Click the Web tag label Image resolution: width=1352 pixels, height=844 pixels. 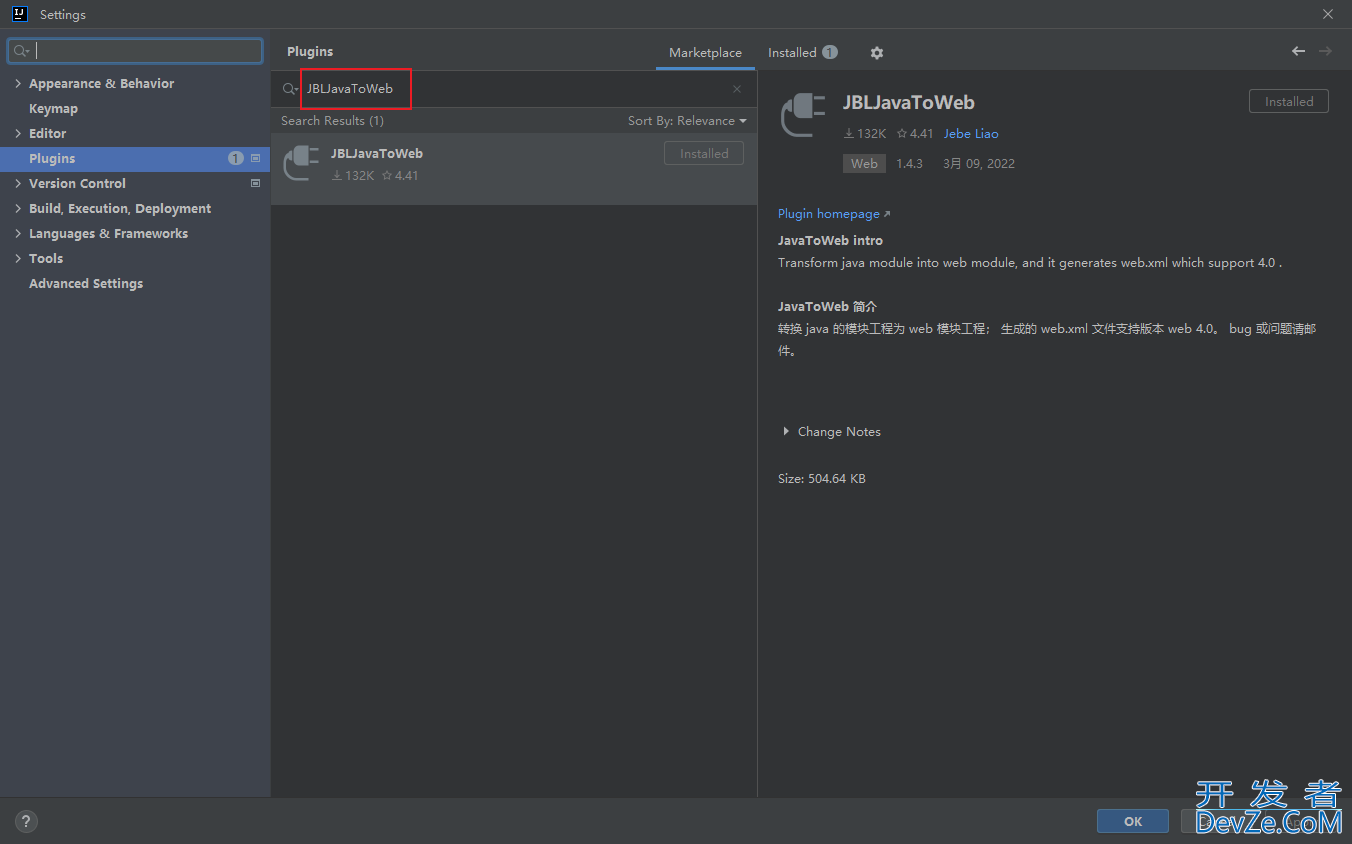[x=864, y=163]
